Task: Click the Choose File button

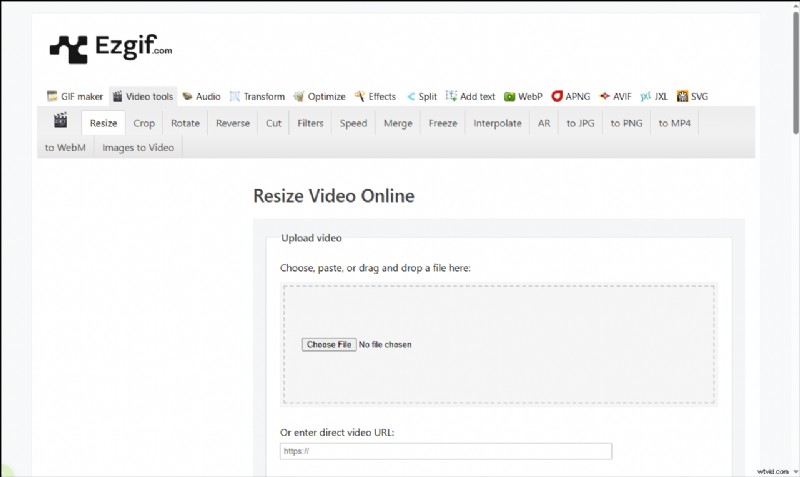Action: 329,344
